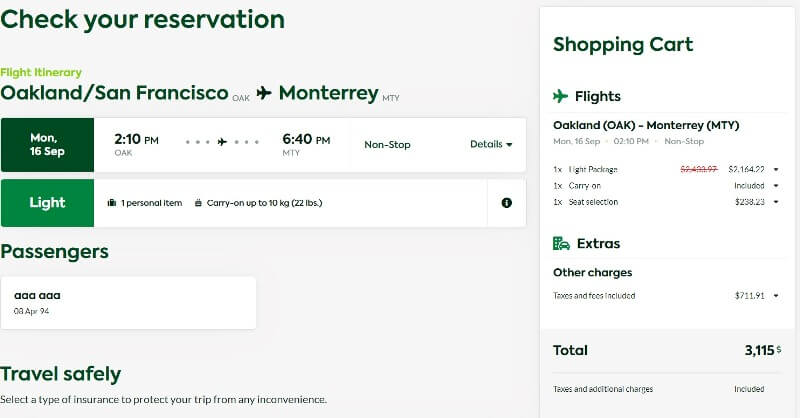Open the aaa aaa passenger card
The width and height of the screenshot is (800, 418).
(128, 303)
